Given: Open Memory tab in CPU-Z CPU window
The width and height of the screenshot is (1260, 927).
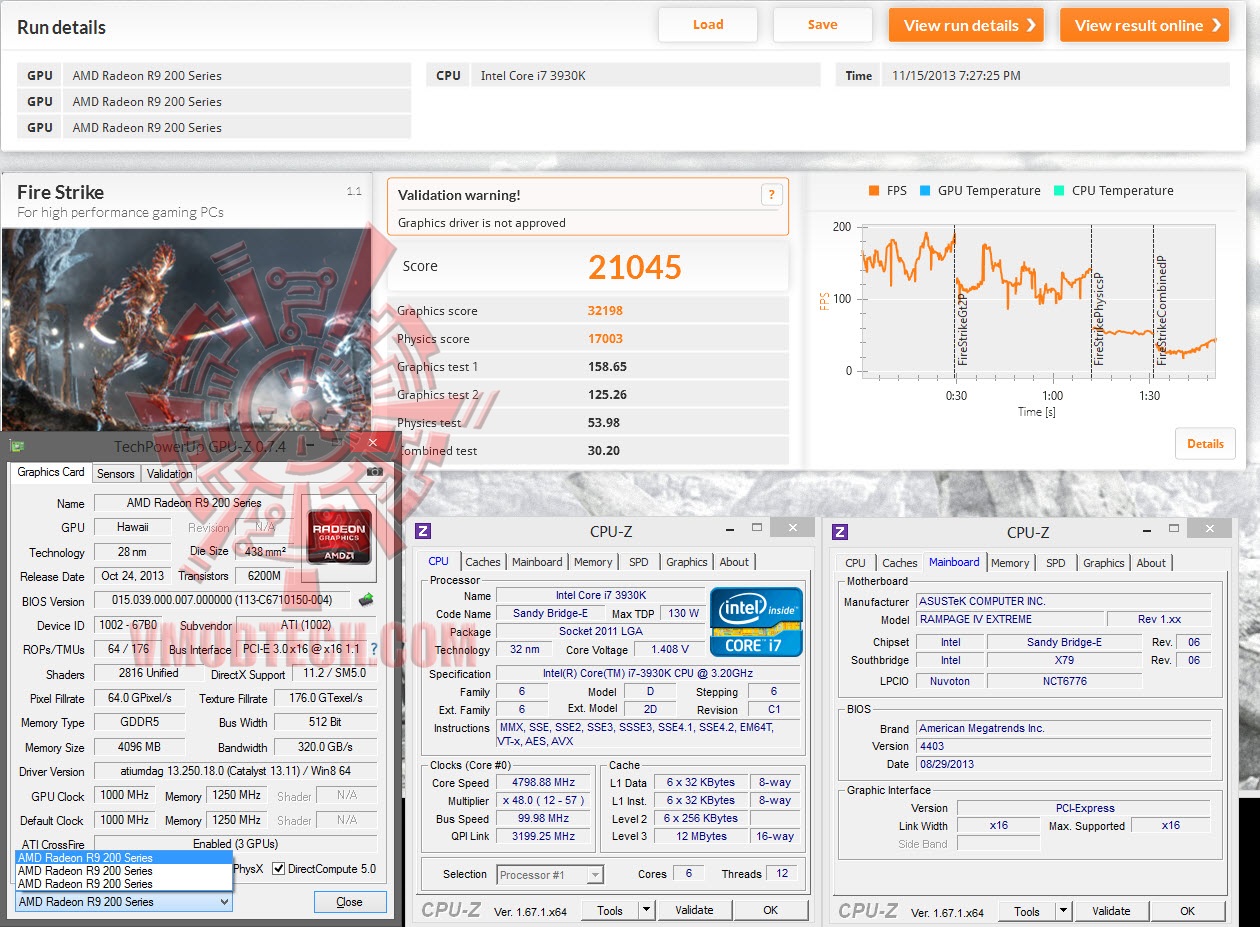Looking at the screenshot, I should tap(593, 562).
